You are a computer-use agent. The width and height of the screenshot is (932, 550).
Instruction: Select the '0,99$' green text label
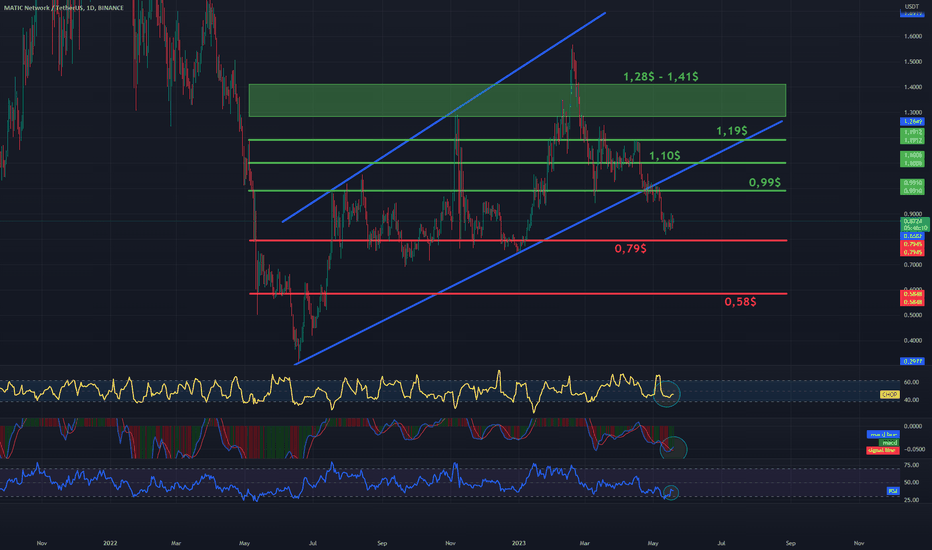pyautogui.click(x=764, y=182)
